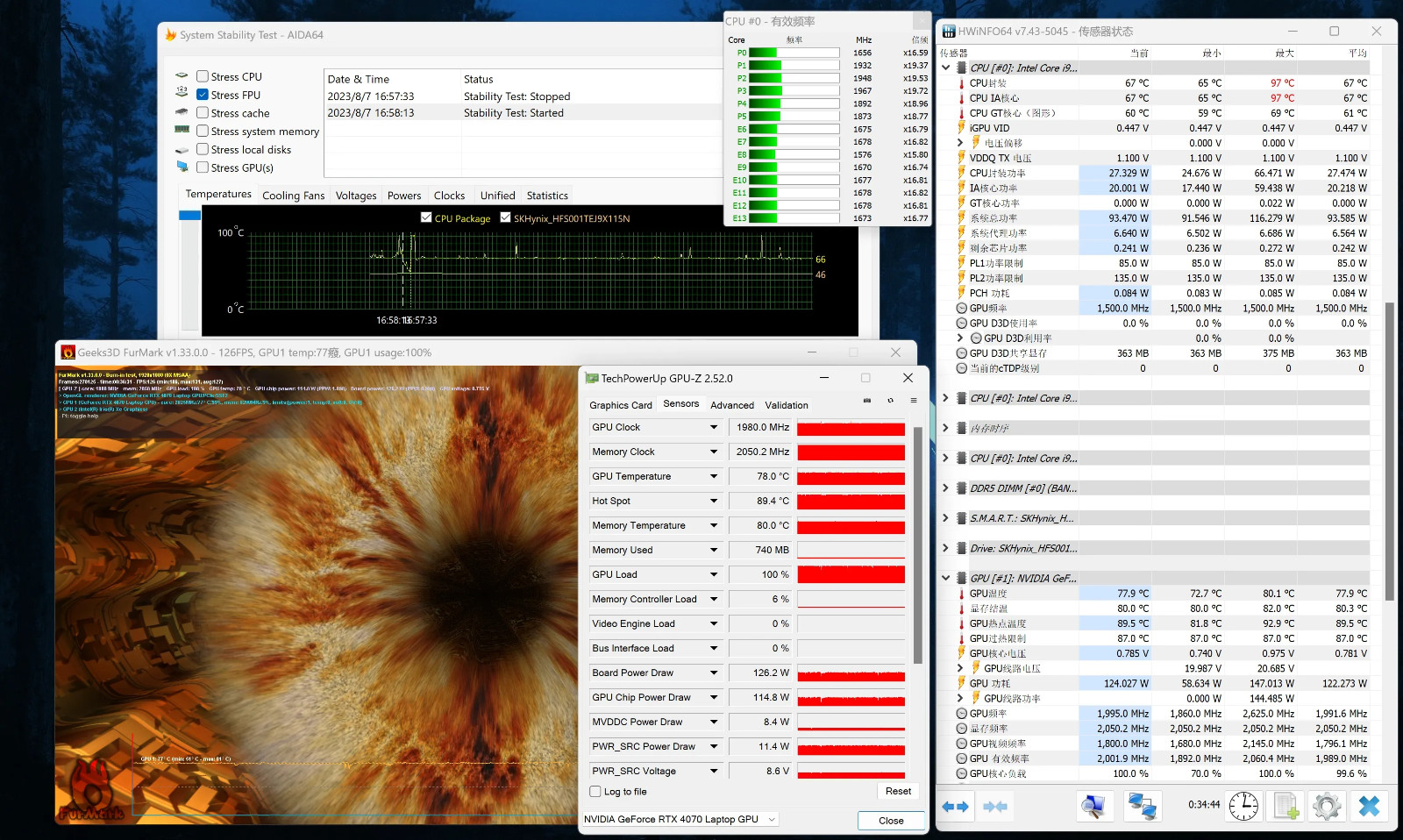Viewport: 1403px width, 840px height.
Task: Click HWiNFO64 title bar app icon
Action: pos(949,31)
